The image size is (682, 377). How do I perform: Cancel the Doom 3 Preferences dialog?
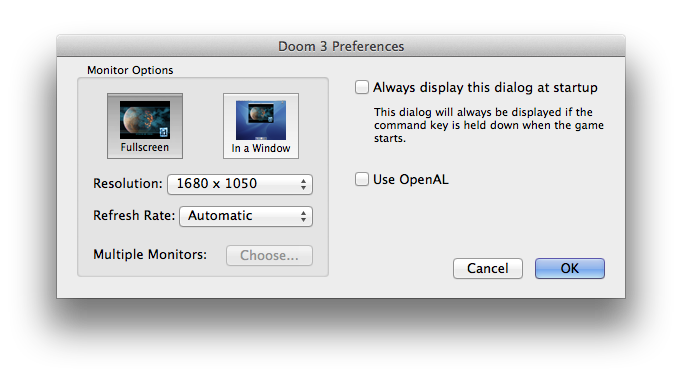pyautogui.click(x=488, y=268)
